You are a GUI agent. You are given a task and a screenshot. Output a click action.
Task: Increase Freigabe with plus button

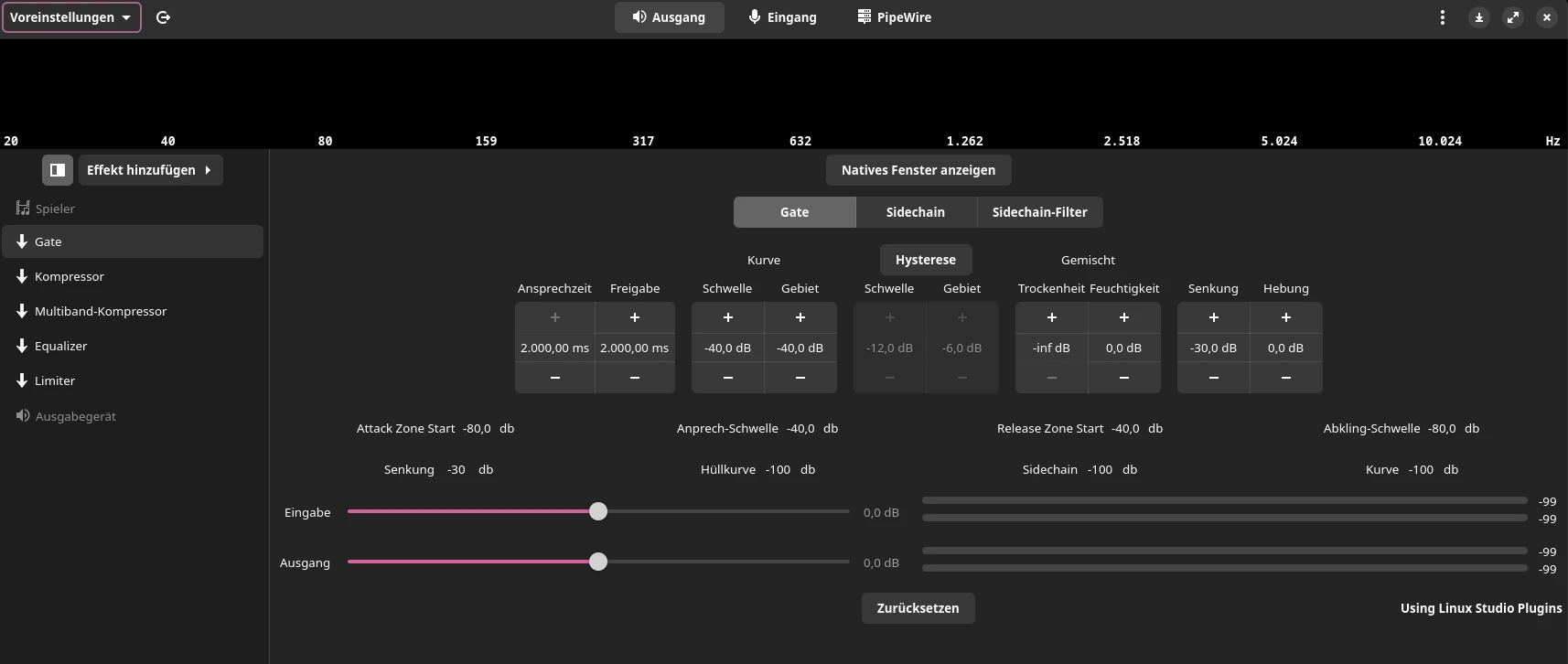635,317
